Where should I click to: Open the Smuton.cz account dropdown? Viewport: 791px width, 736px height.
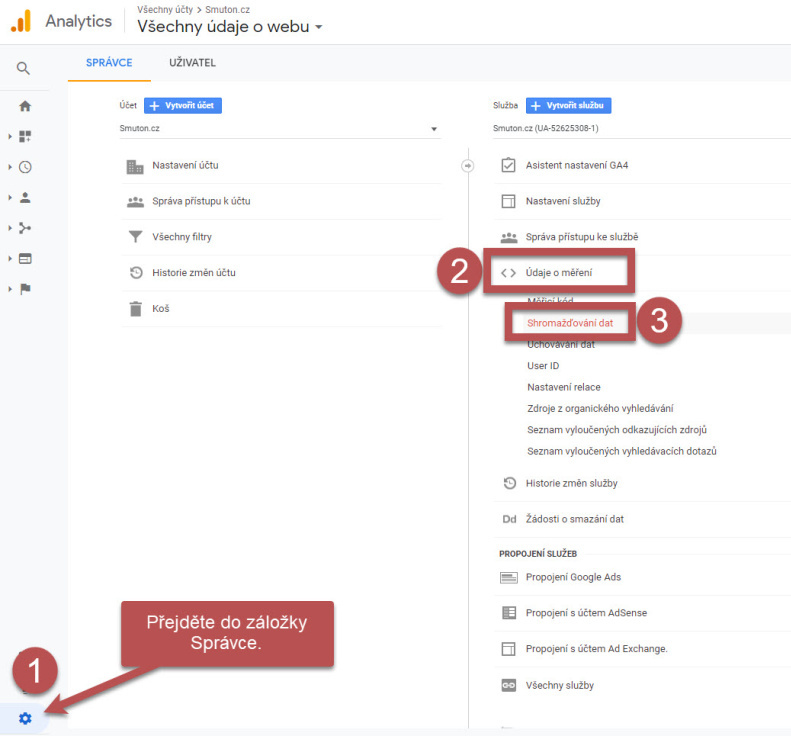280,129
